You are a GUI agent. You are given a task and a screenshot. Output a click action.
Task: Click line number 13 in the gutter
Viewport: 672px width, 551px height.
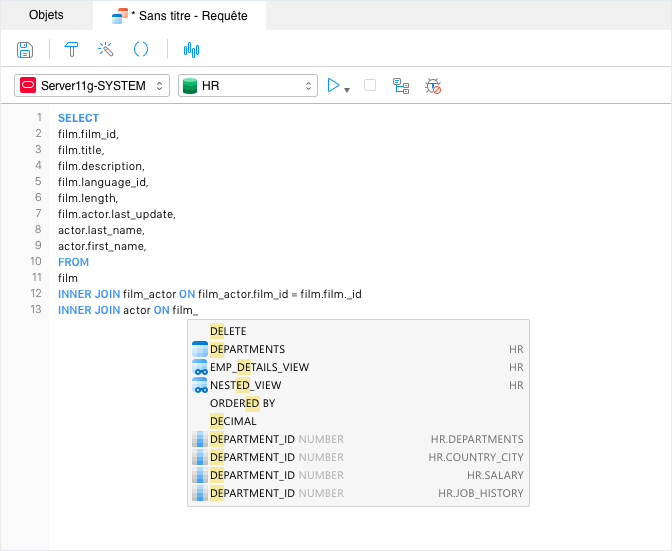36,309
